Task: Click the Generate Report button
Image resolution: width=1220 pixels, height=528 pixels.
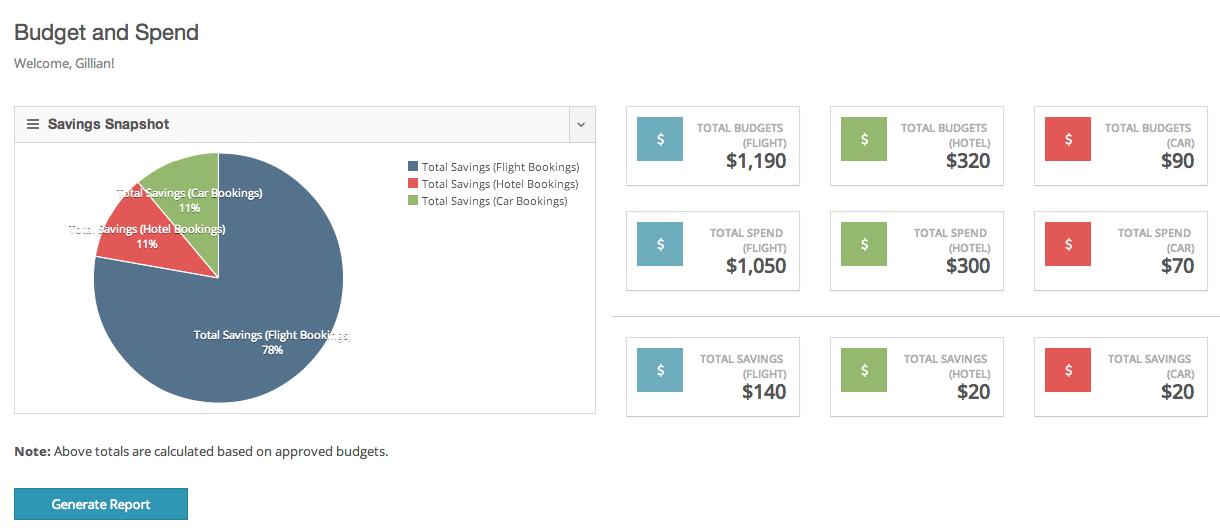Action: coord(101,504)
